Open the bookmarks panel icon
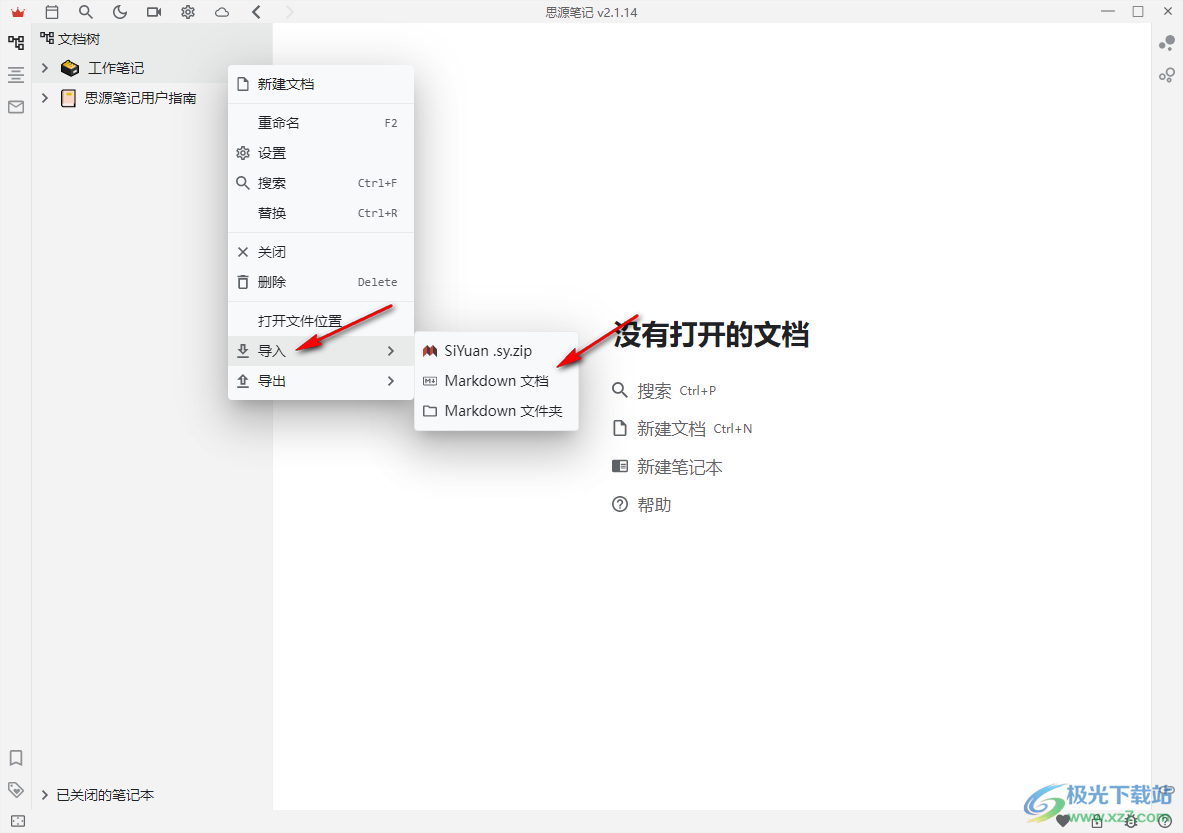The height and width of the screenshot is (833, 1183). click(x=16, y=758)
